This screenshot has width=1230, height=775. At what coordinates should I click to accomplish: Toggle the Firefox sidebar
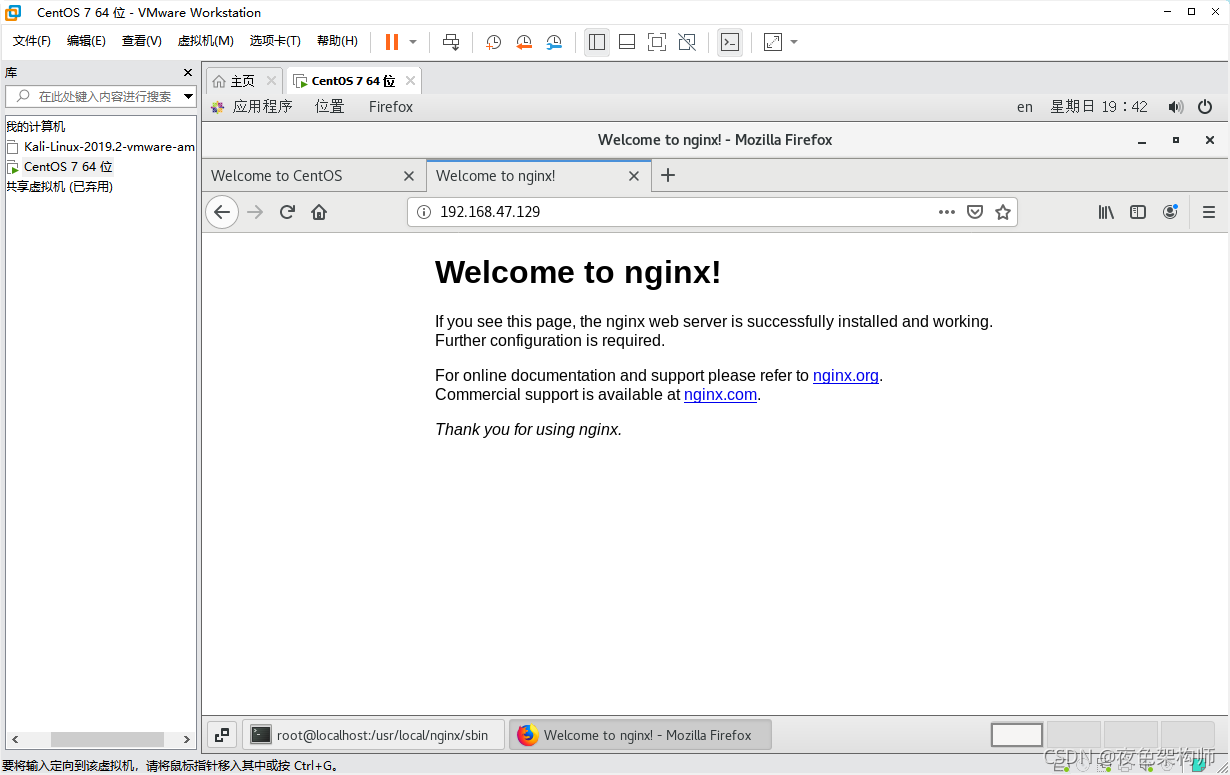[1138, 212]
